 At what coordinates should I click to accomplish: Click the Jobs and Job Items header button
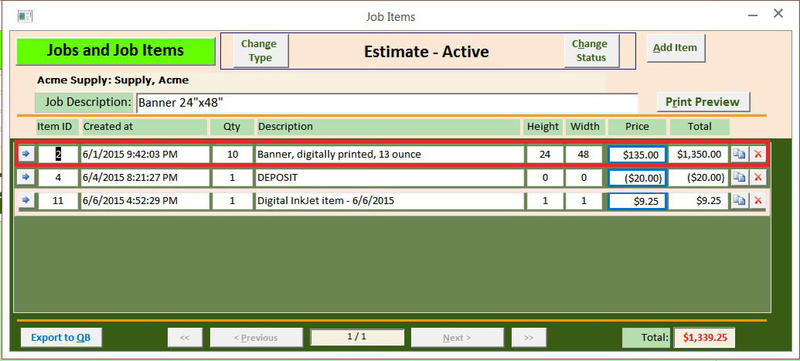115,51
